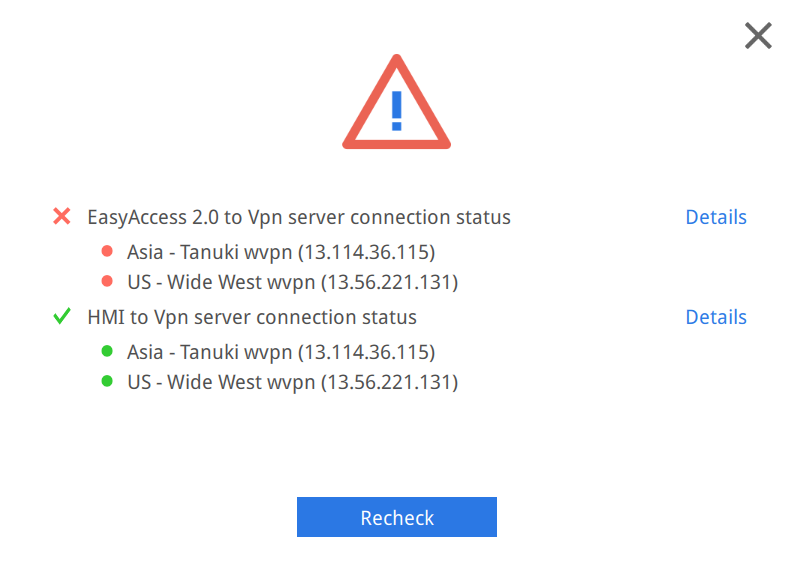Click green dot beside Asia Tanuki wvpn

click(x=107, y=351)
